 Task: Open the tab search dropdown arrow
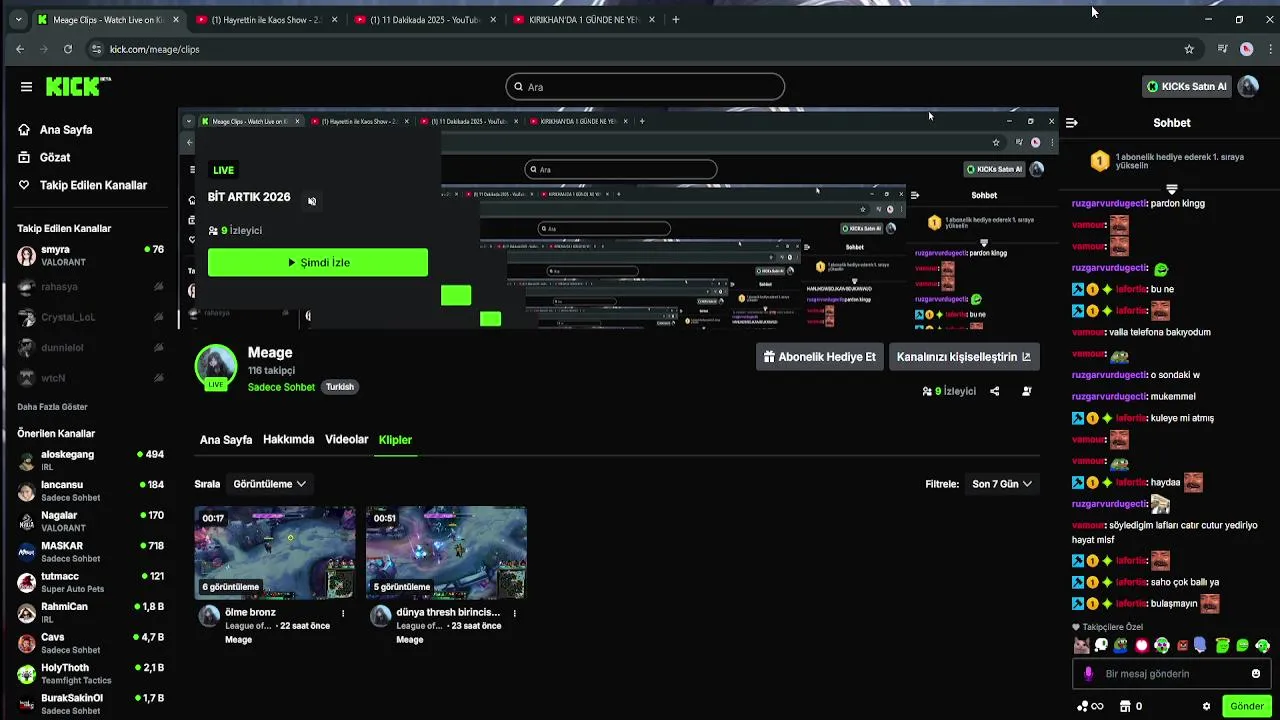[x=17, y=19]
